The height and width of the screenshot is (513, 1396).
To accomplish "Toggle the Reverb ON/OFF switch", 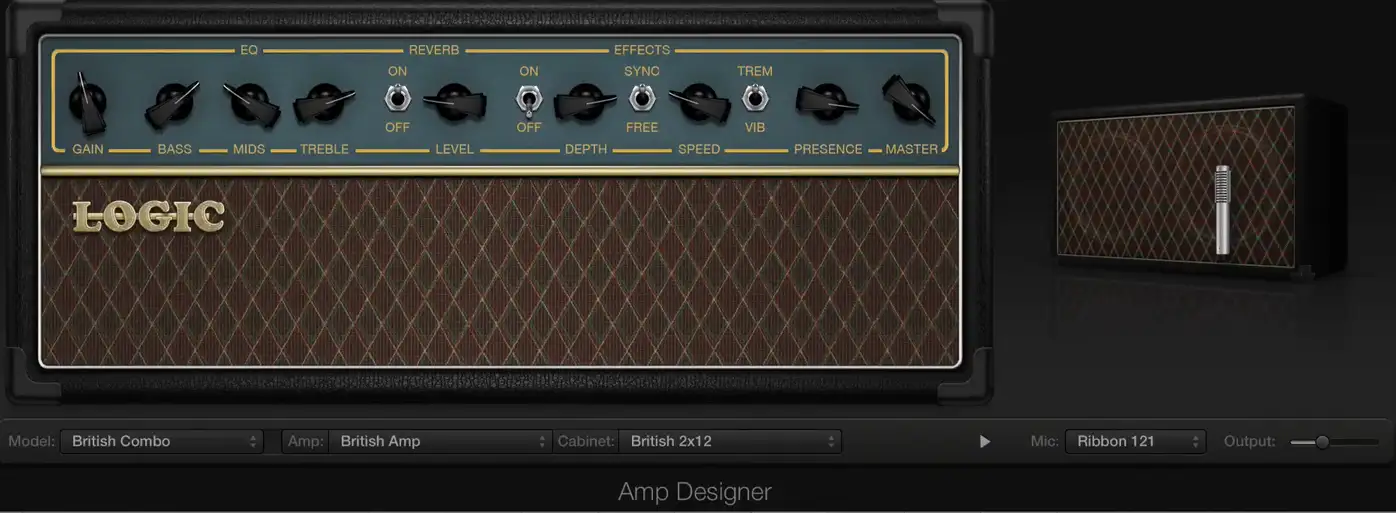I will [x=397, y=98].
